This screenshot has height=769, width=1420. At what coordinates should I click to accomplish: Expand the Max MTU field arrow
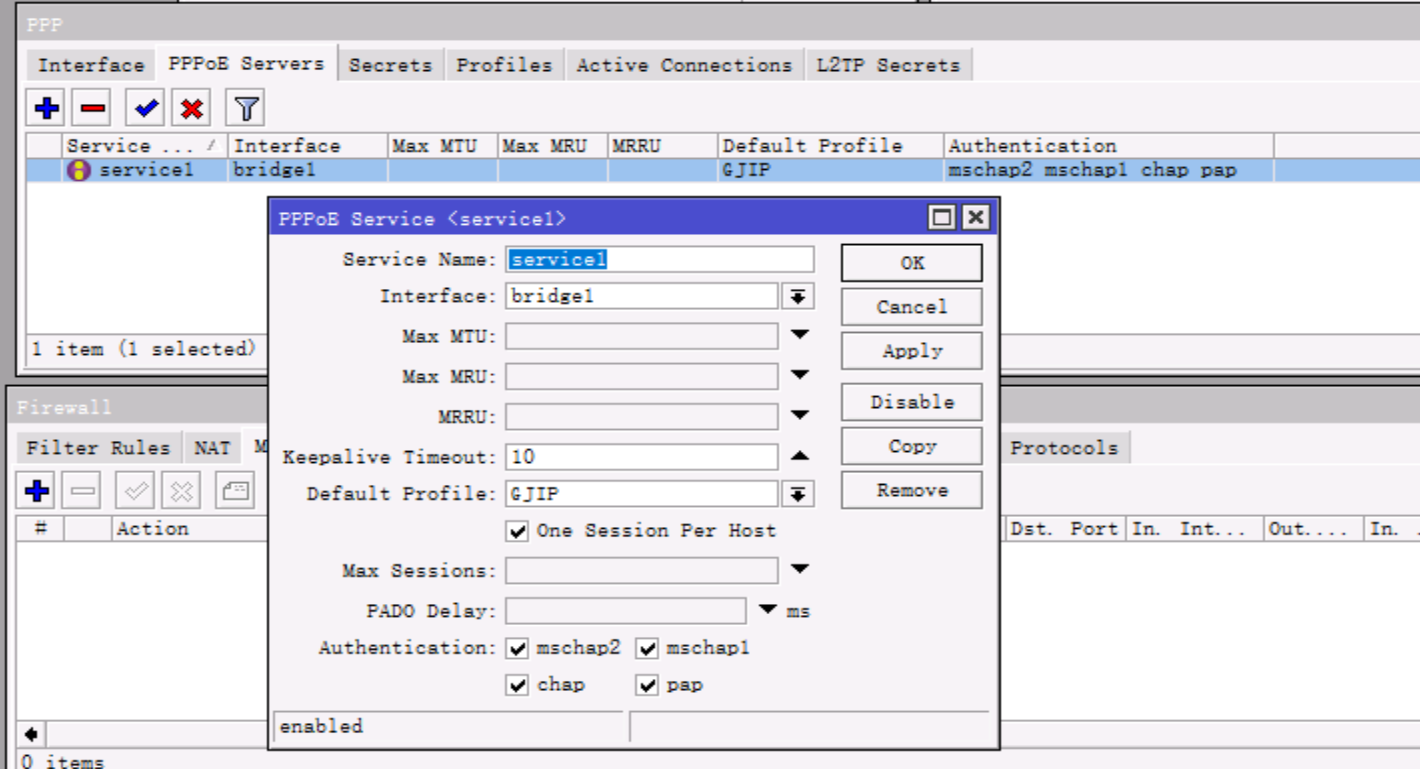800,335
